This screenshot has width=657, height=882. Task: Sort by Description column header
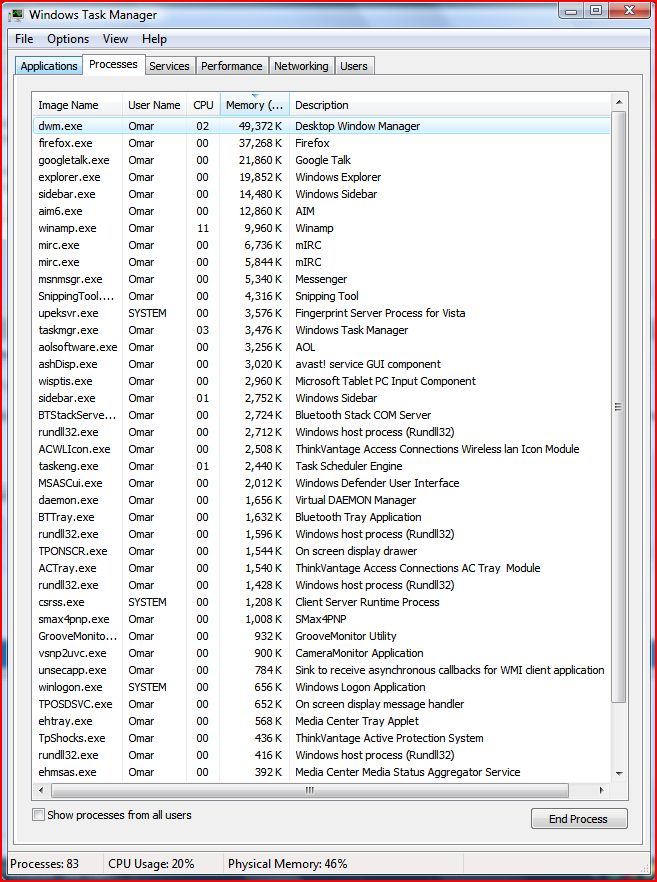[450, 105]
